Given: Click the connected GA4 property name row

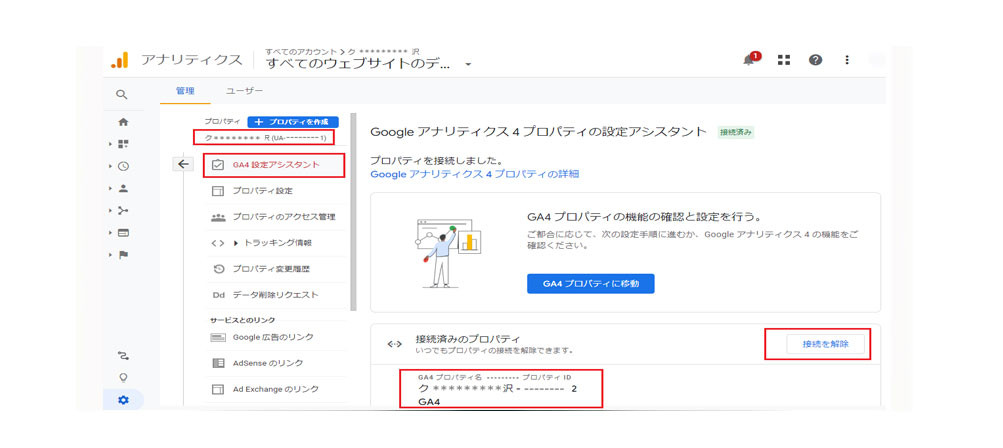Looking at the screenshot, I should tap(500, 389).
